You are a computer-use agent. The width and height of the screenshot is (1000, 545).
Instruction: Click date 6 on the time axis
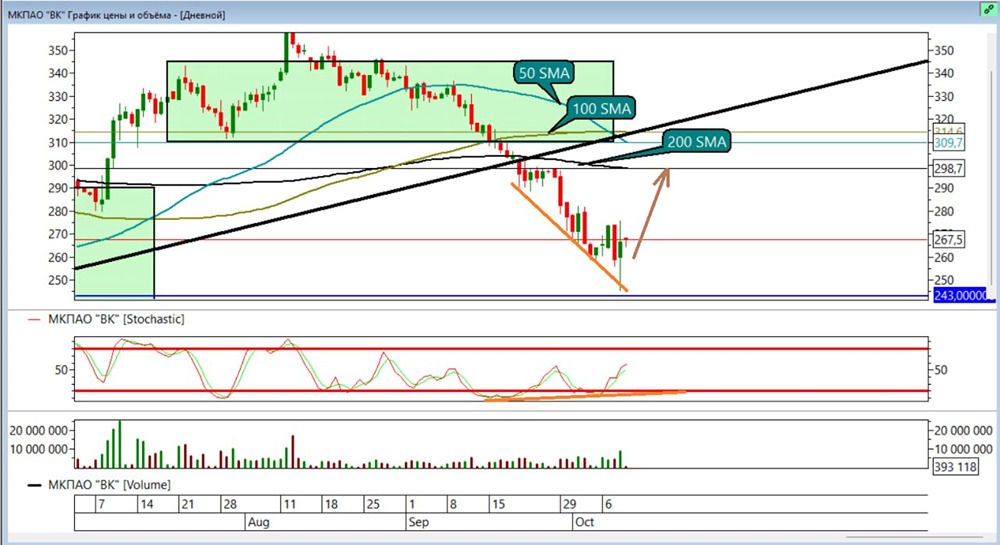pos(608,504)
